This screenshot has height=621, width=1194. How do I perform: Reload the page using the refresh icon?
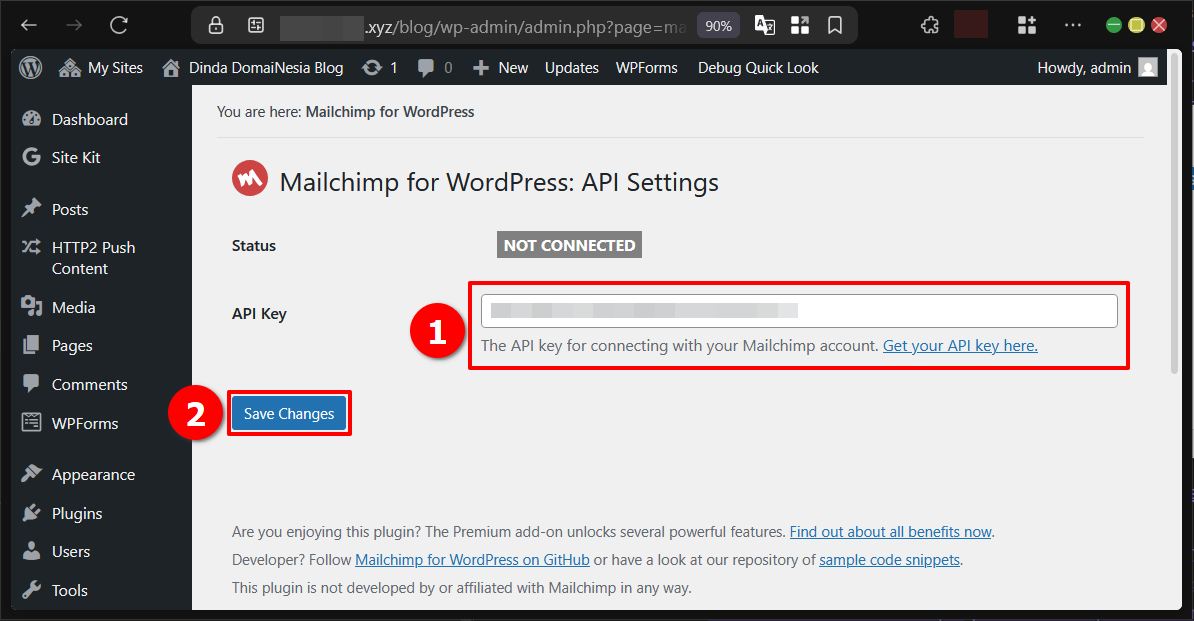click(x=118, y=24)
